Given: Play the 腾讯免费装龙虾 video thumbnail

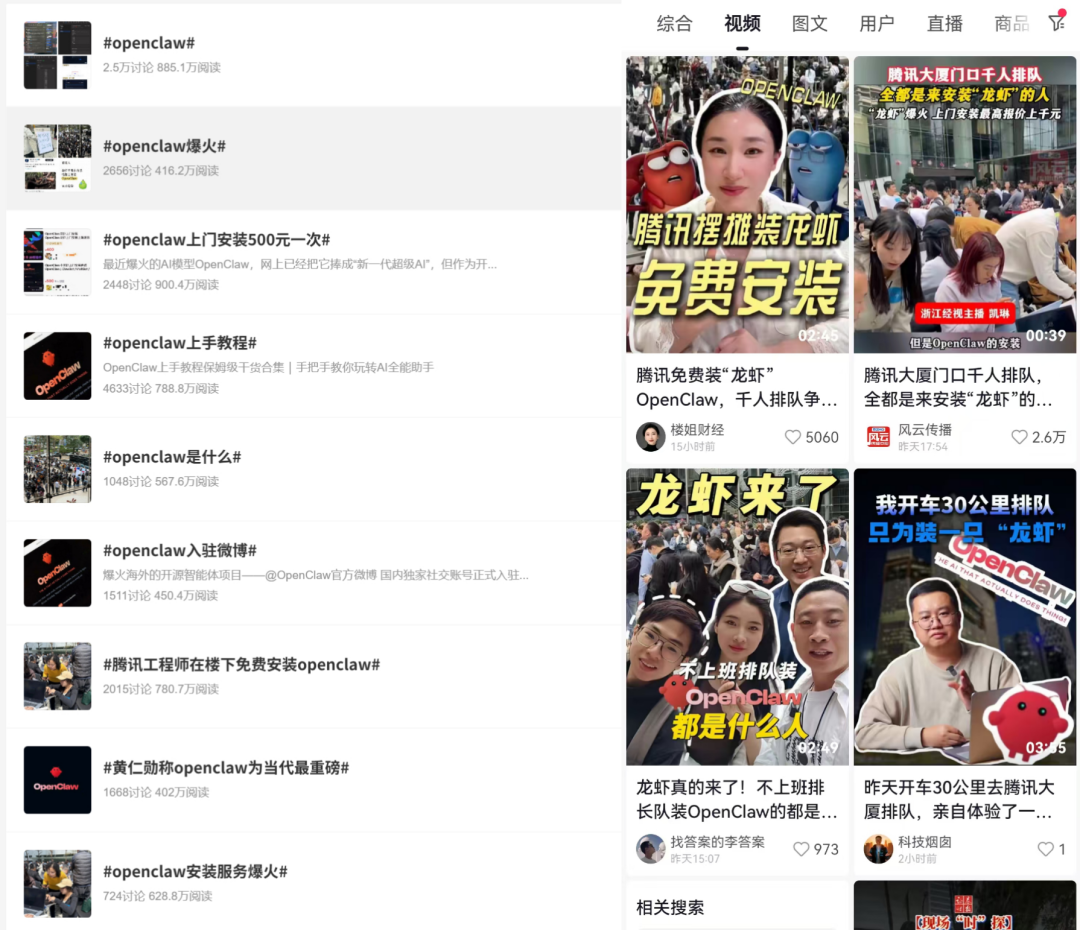Looking at the screenshot, I should (x=737, y=205).
